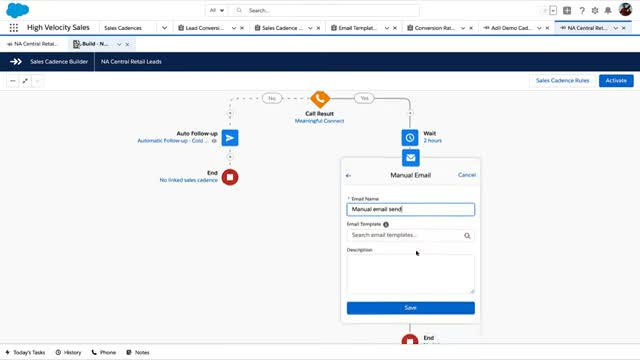The image size is (640, 360).
Task: Cancel the Manual Email panel
Action: tap(467, 175)
